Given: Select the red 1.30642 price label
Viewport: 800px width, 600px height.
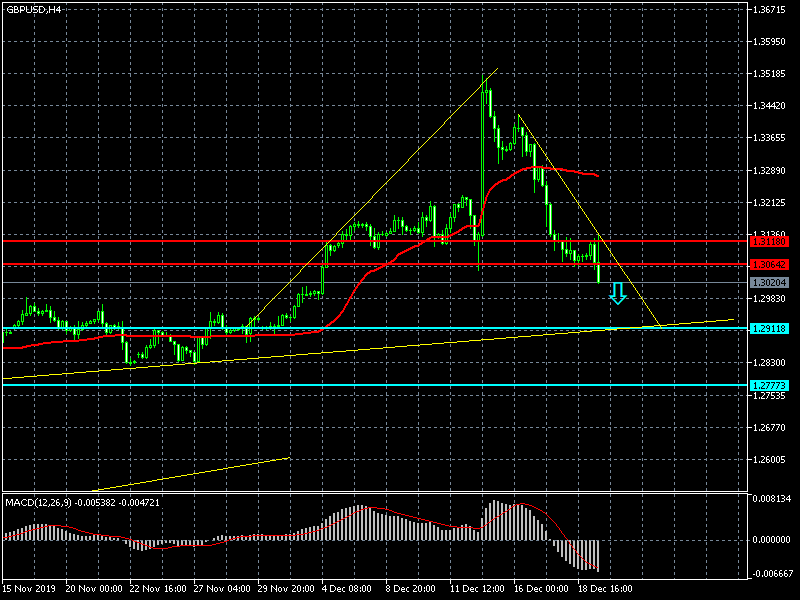Looking at the screenshot, I should (x=769, y=264).
